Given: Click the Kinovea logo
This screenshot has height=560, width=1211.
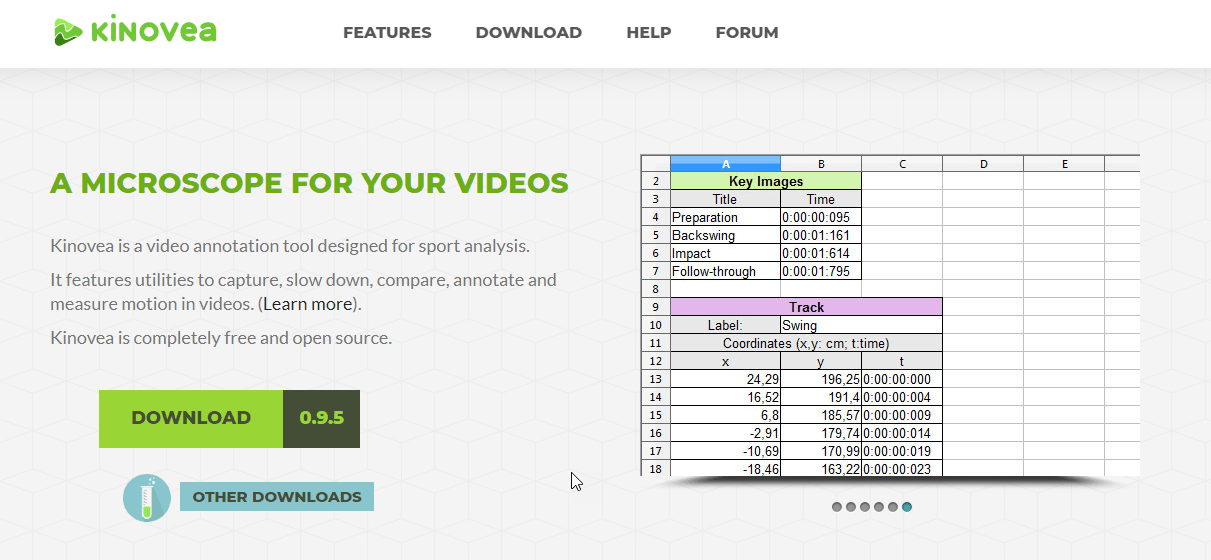Looking at the screenshot, I should click(135, 30).
